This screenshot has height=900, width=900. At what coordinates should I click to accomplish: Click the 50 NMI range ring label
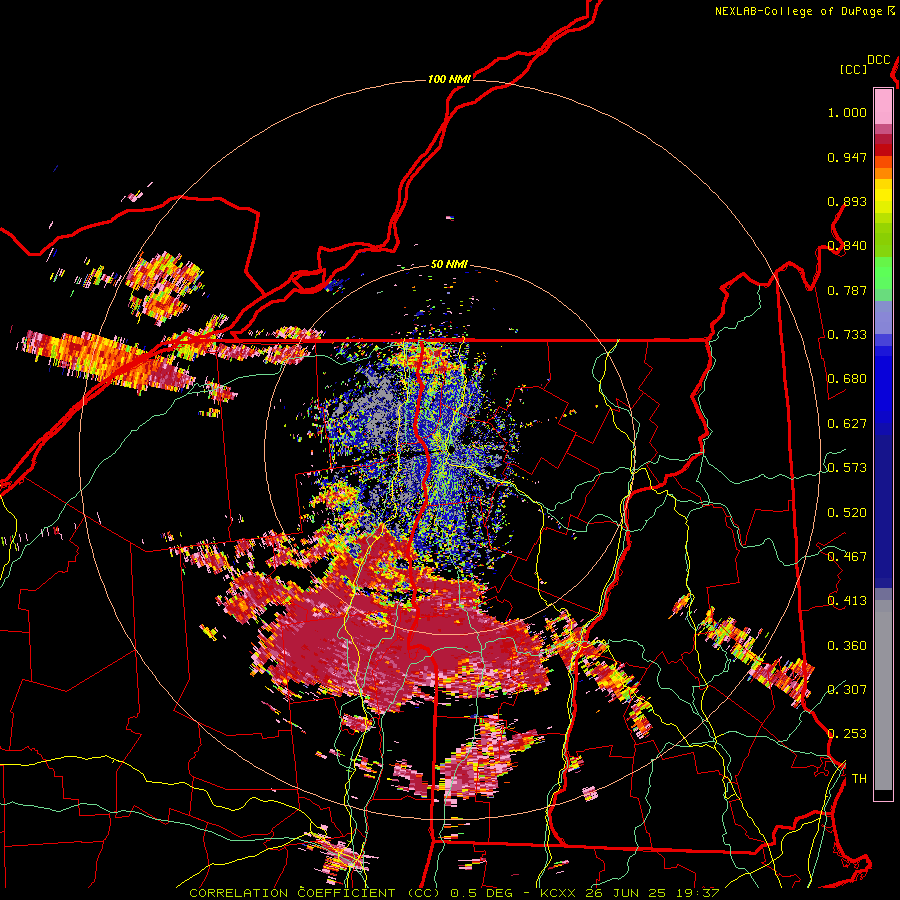click(449, 265)
